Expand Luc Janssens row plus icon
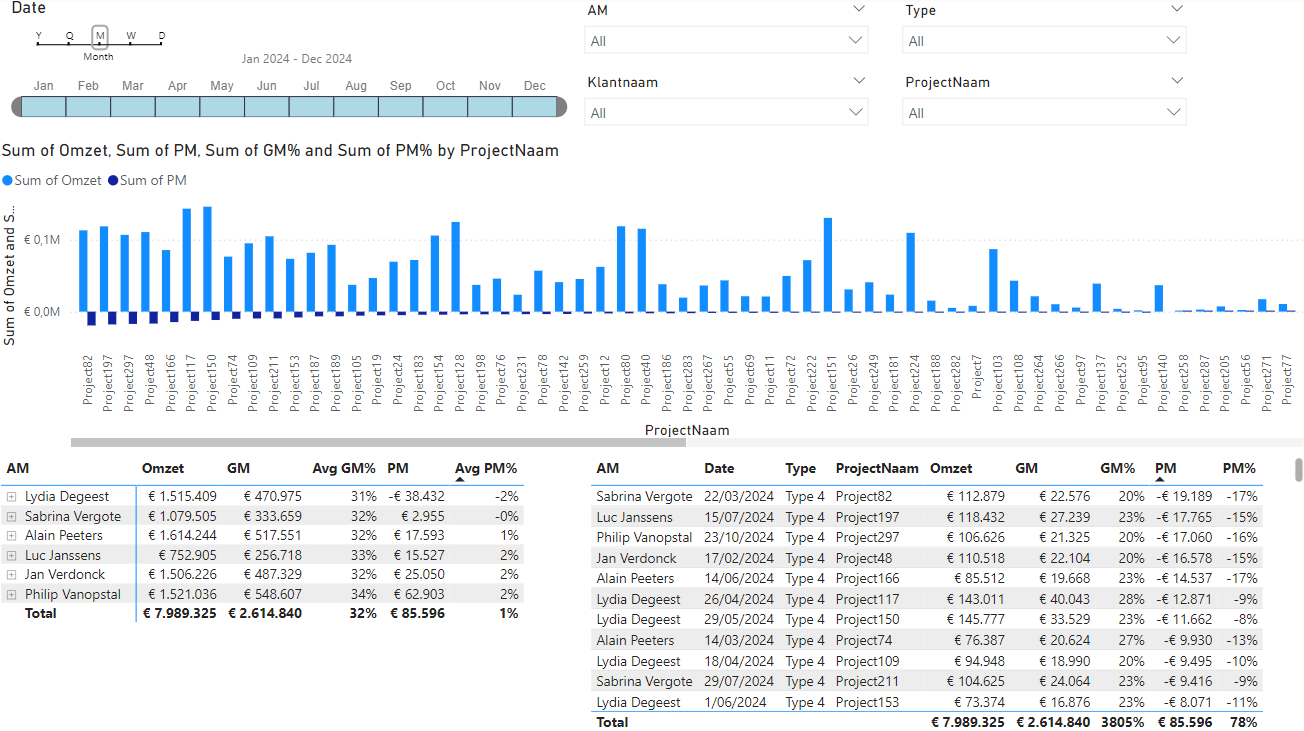Viewport: 1304px width, 731px height. coord(11,555)
